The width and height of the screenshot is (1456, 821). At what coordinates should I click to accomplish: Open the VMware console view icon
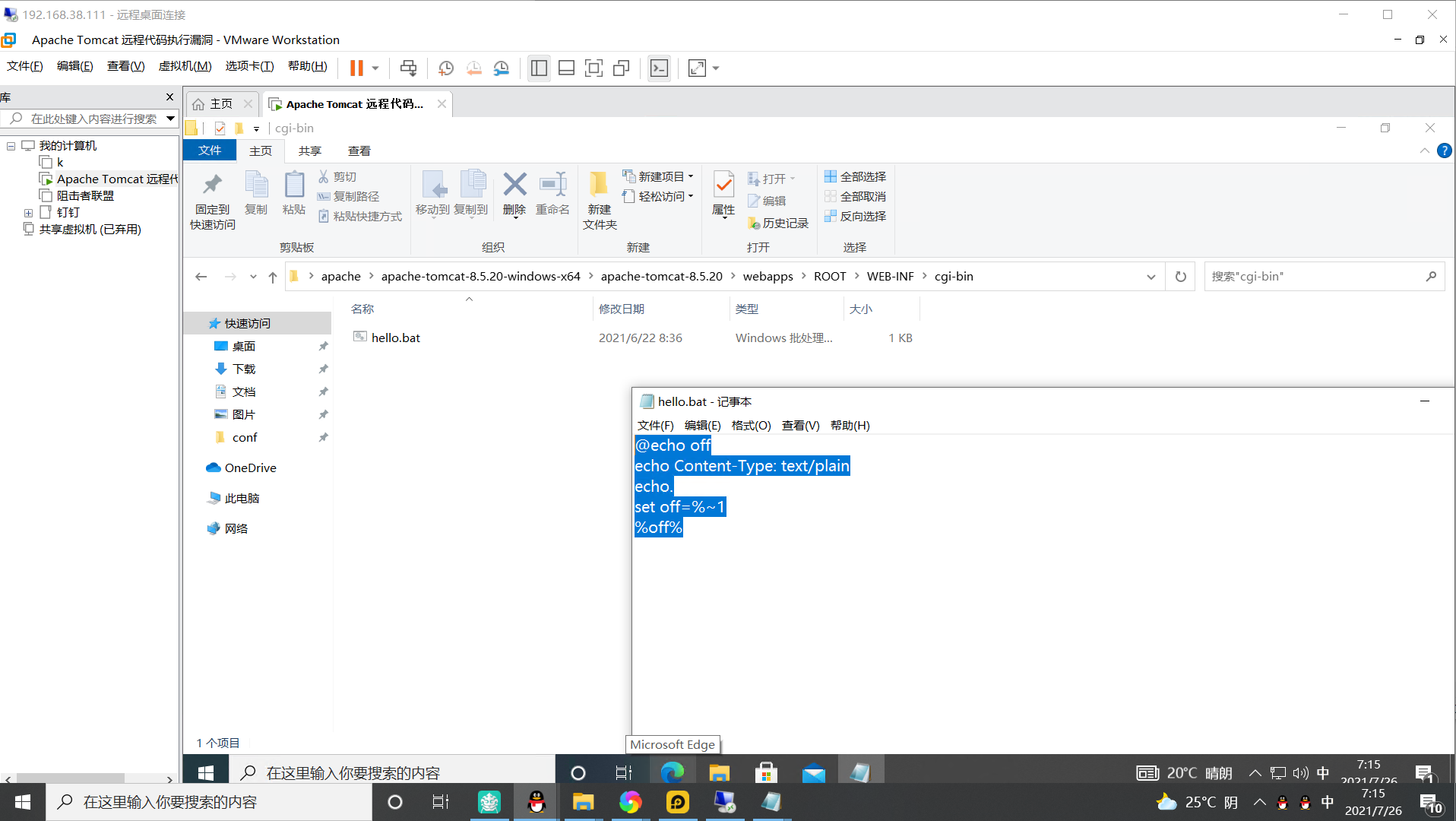point(659,68)
